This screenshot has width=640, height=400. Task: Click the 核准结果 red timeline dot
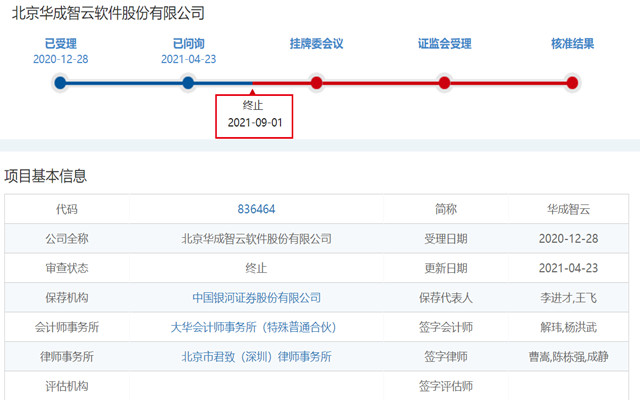[572, 83]
